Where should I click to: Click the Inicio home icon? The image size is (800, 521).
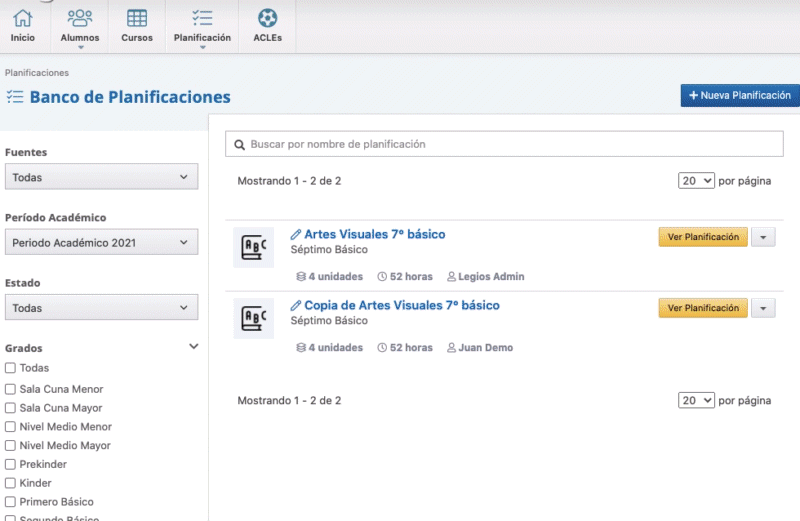click(22, 18)
